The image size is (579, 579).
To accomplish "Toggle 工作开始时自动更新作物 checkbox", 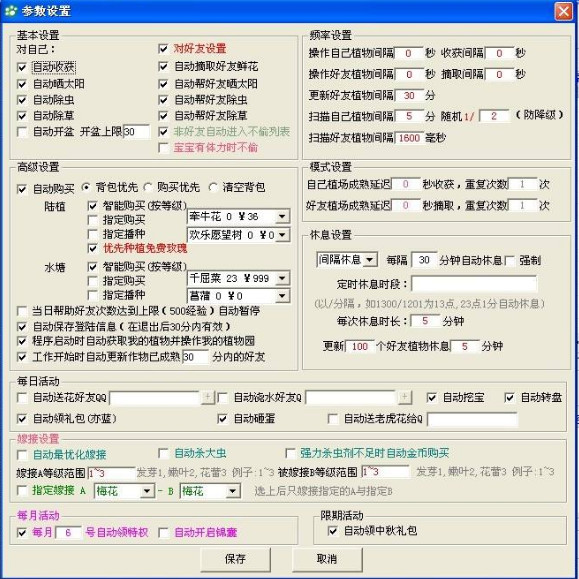I will click(x=22, y=357).
